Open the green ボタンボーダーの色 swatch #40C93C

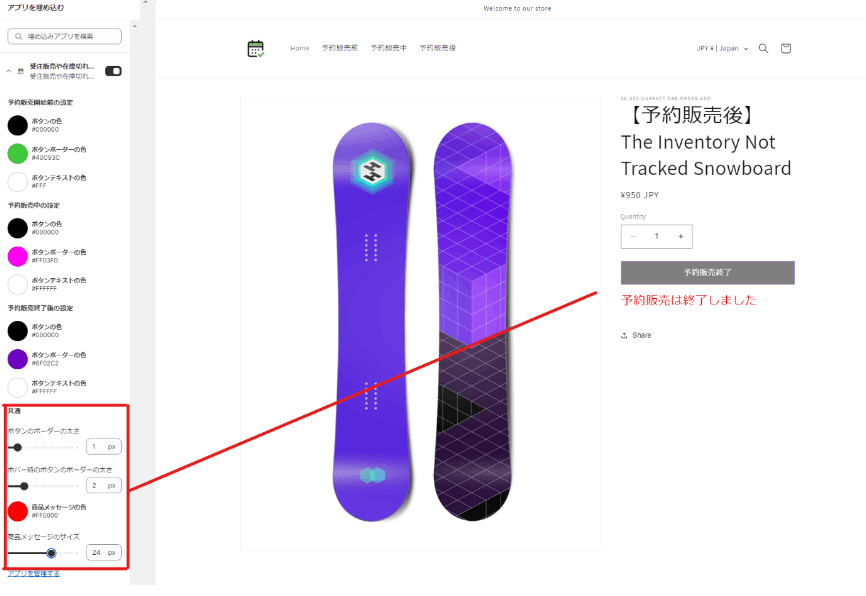[18, 154]
